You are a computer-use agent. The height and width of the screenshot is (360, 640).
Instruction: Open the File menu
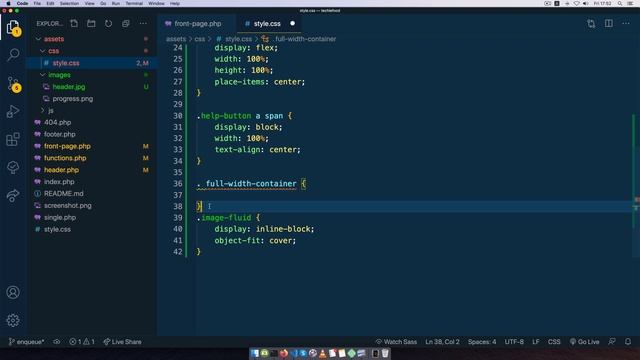(37, 3)
